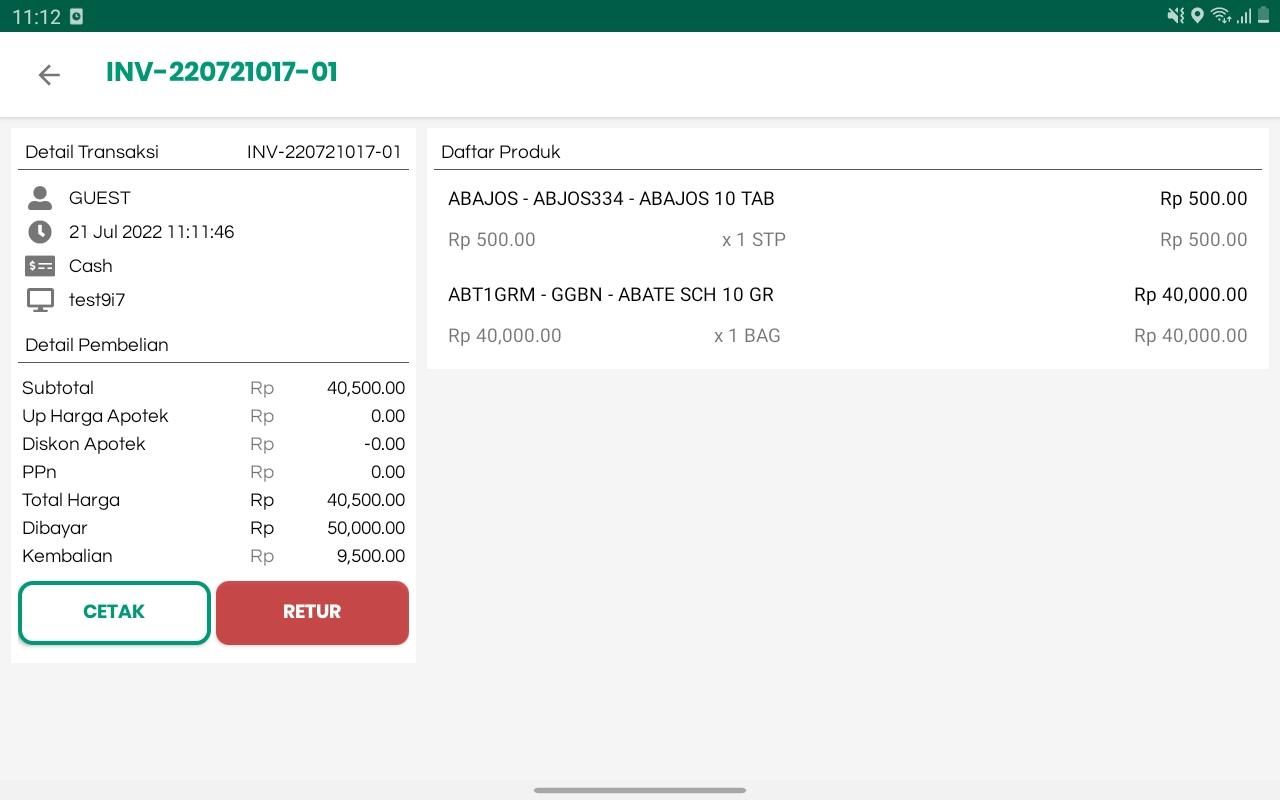Image resolution: width=1280 pixels, height=800 pixels.
Task: Tap the monitor icon next to test9i7
Action: point(40,300)
